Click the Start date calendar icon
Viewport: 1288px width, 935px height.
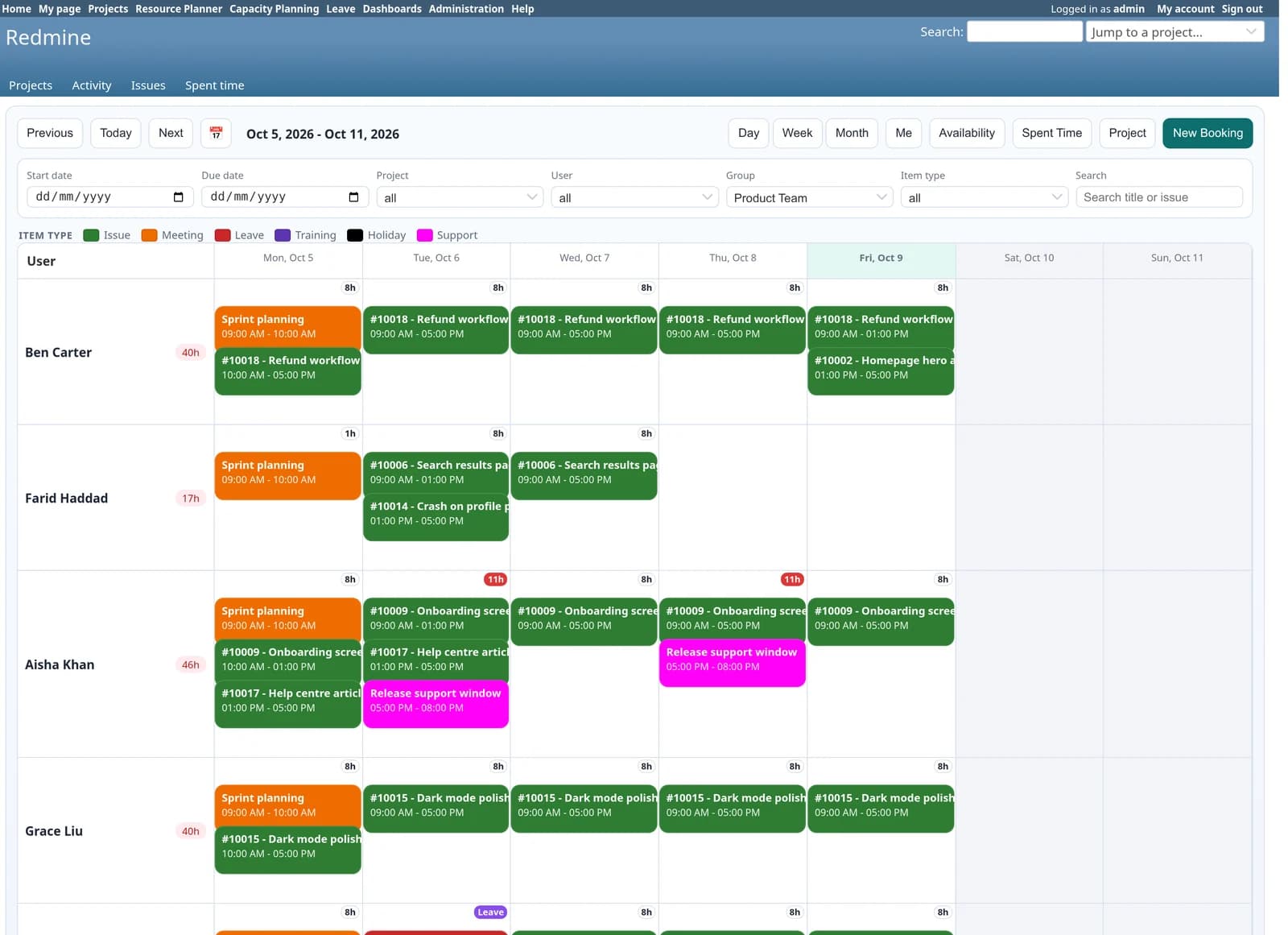point(179,197)
